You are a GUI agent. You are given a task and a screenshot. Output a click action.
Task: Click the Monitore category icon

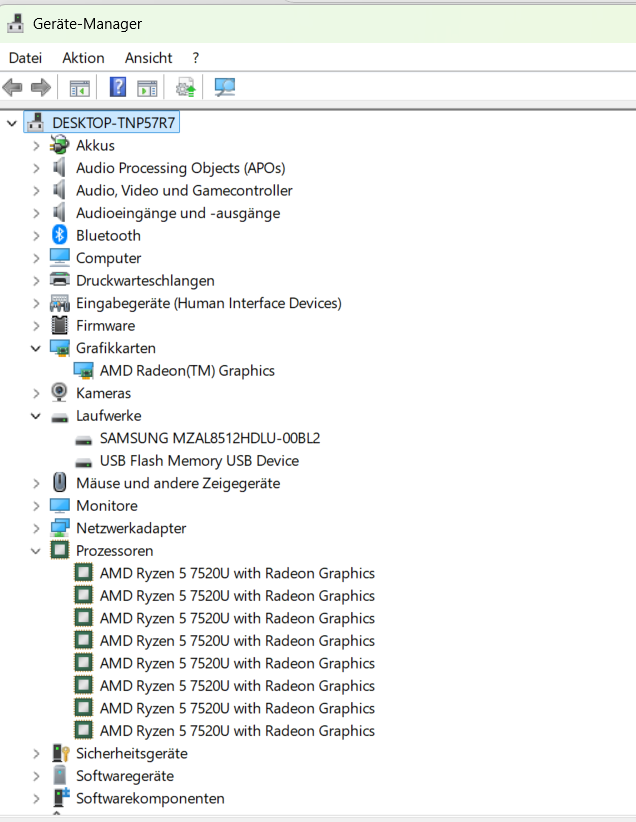pos(60,505)
